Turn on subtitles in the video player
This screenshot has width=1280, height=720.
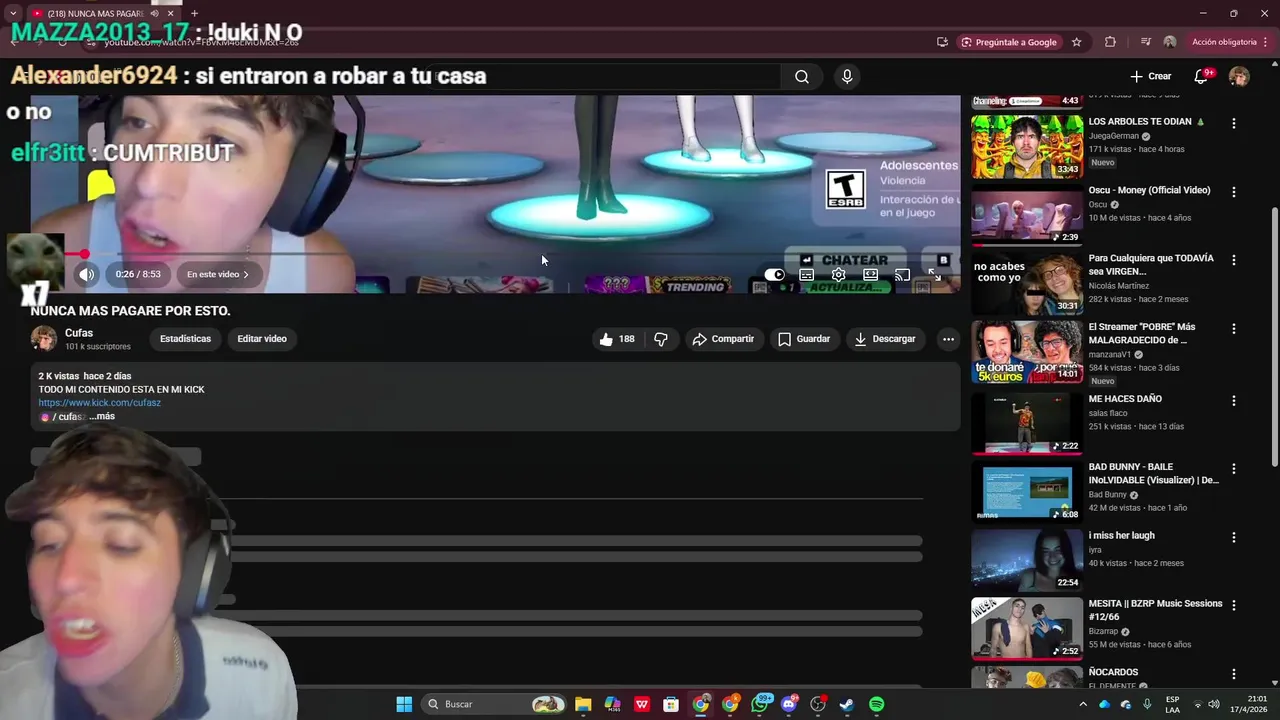click(x=807, y=275)
